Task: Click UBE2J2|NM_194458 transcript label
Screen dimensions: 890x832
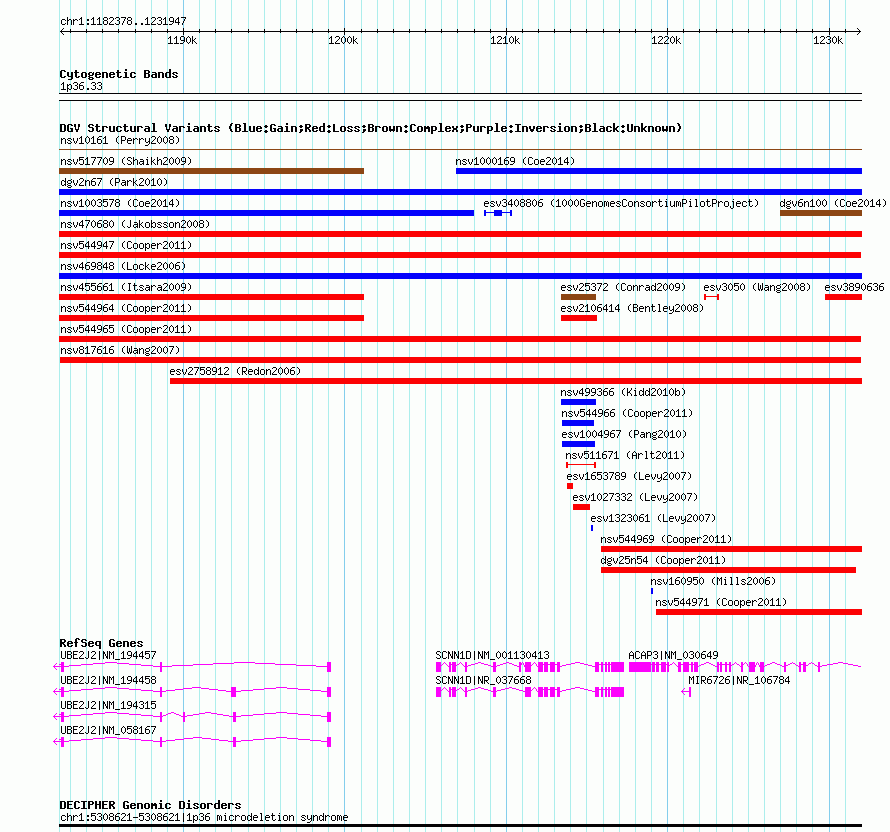Action: (108, 680)
